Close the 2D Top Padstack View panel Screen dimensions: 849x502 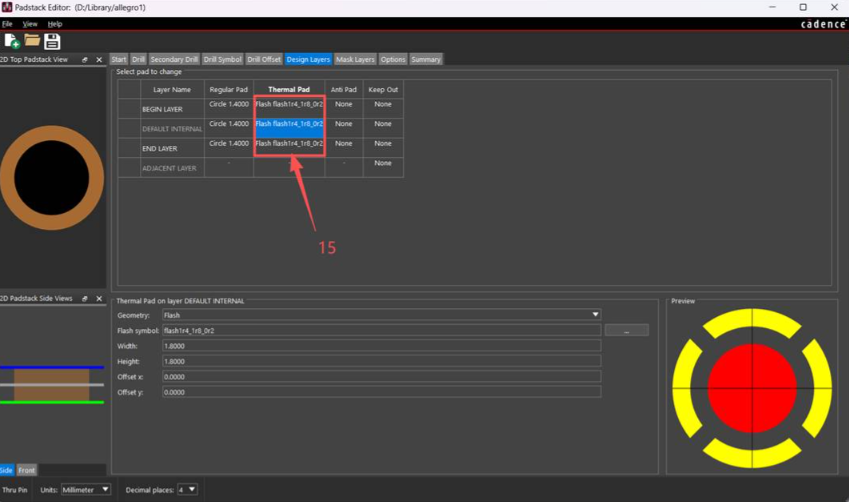[99, 60]
